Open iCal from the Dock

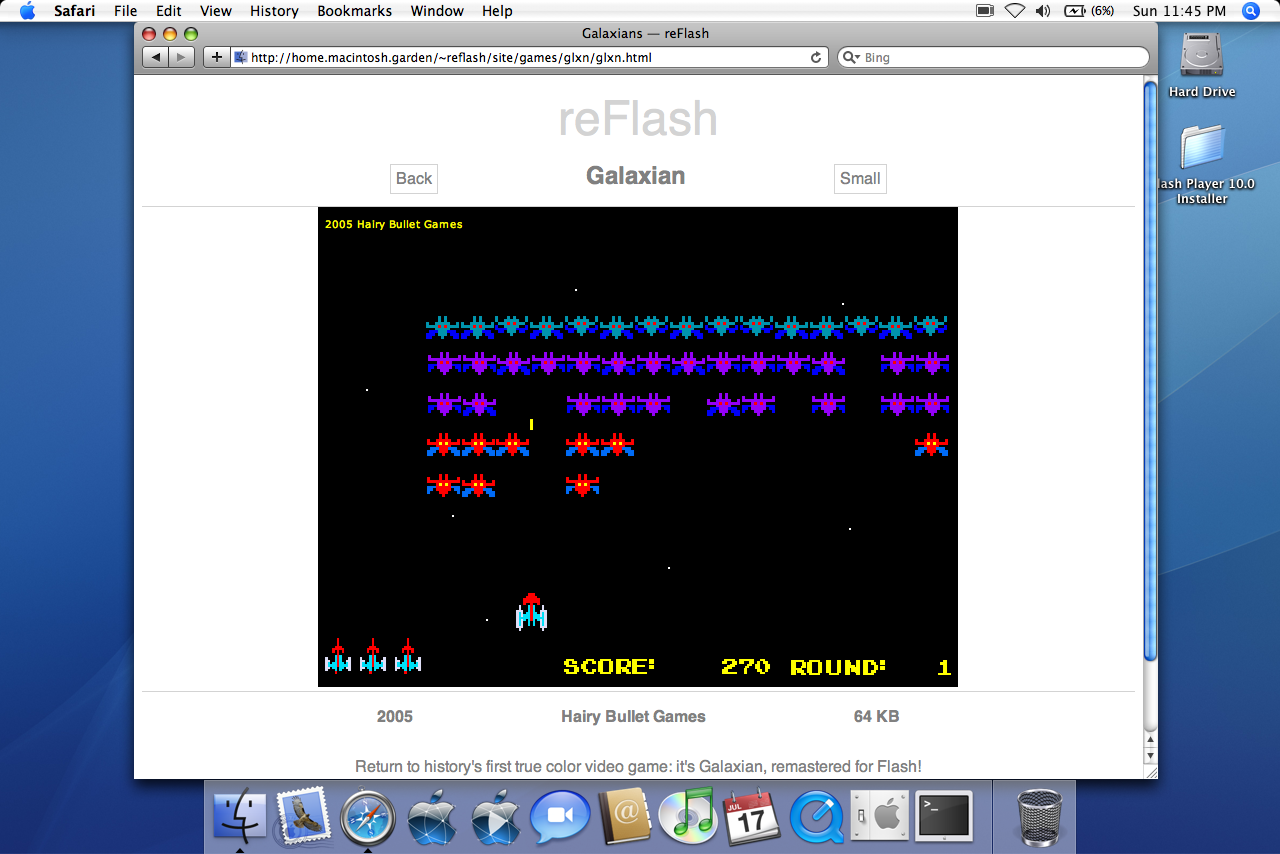(x=751, y=817)
